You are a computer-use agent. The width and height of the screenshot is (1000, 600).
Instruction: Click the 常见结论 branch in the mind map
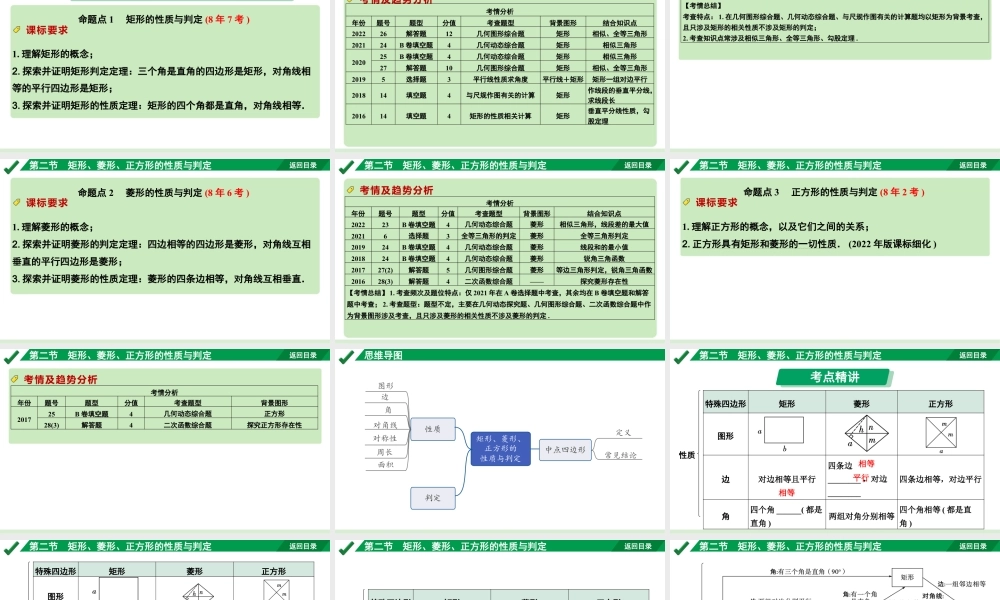click(x=623, y=455)
